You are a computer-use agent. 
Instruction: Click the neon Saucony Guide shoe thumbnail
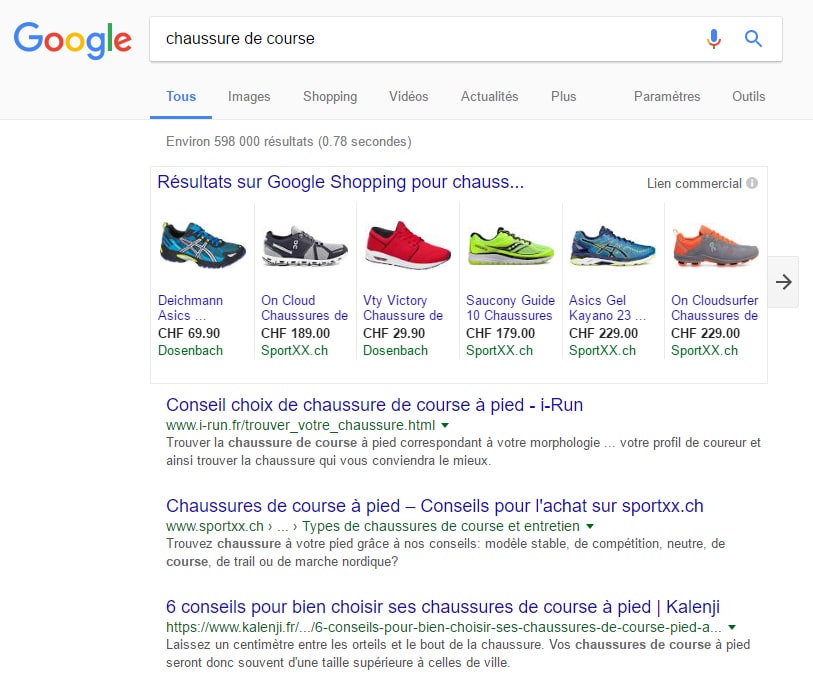click(511, 246)
